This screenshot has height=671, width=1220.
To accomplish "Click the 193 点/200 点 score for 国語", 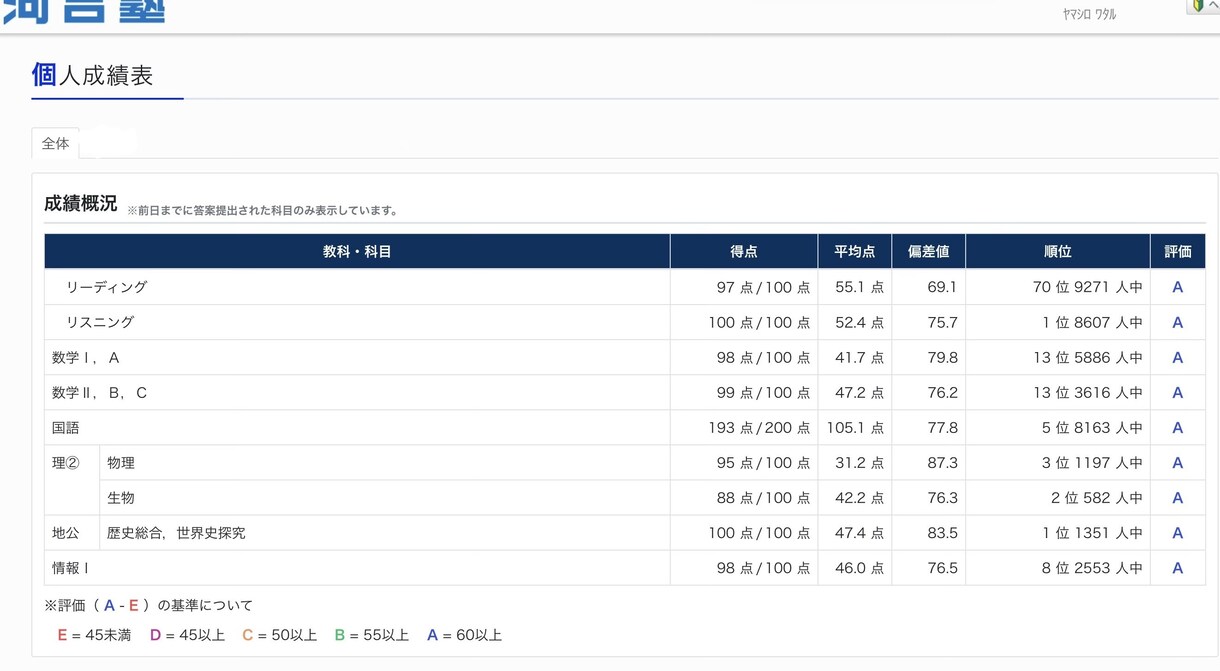I will [759, 428].
